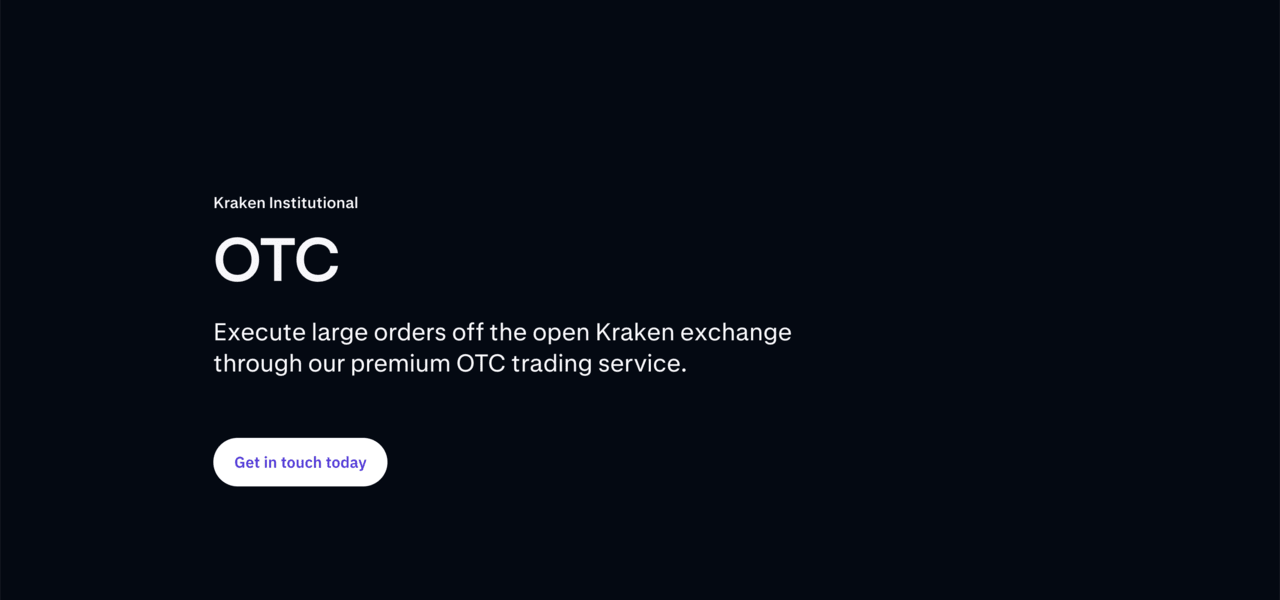Click the word exchange in the description
The width and height of the screenshot is (1280, 600).
(x=736, y=332)
